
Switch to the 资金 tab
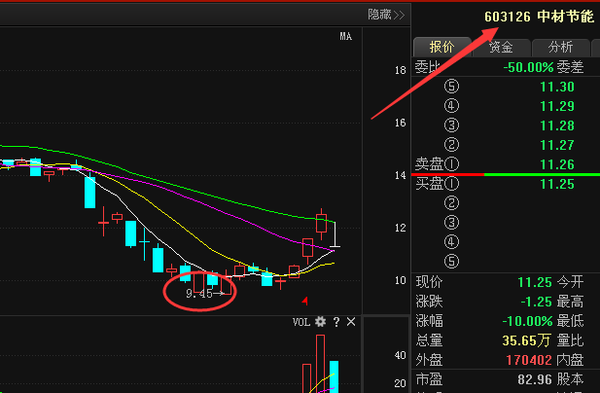point(501,47)
